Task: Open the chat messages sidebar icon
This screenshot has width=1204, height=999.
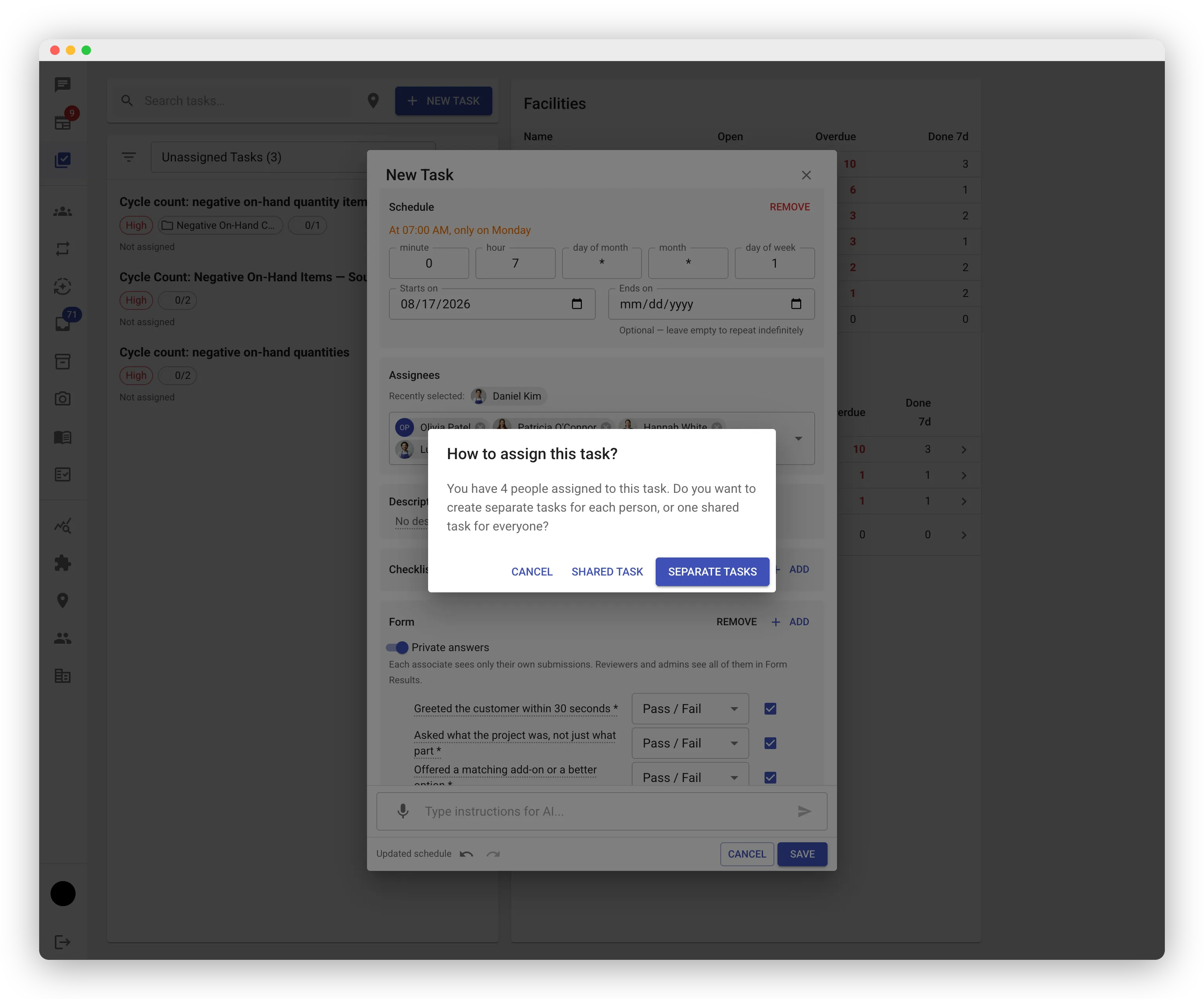Action: point(63,84)
